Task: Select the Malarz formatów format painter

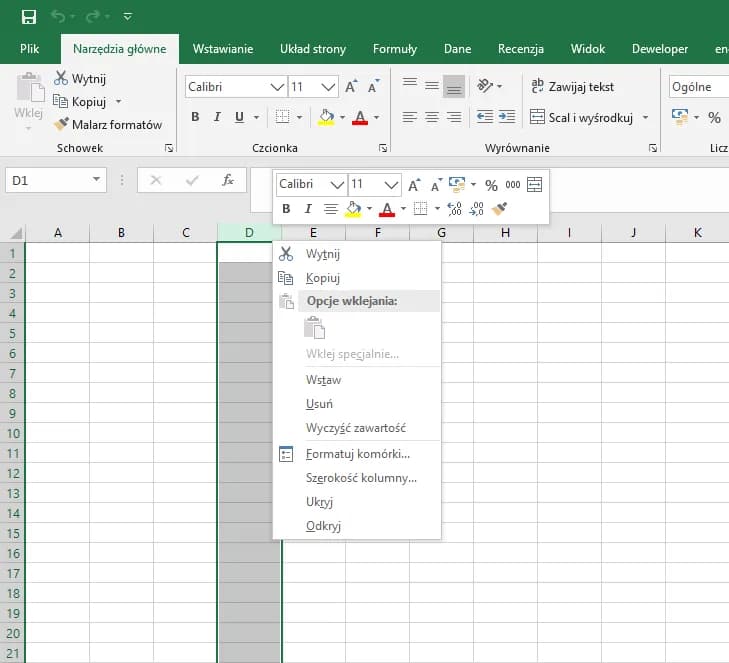Action: (108, 125)
